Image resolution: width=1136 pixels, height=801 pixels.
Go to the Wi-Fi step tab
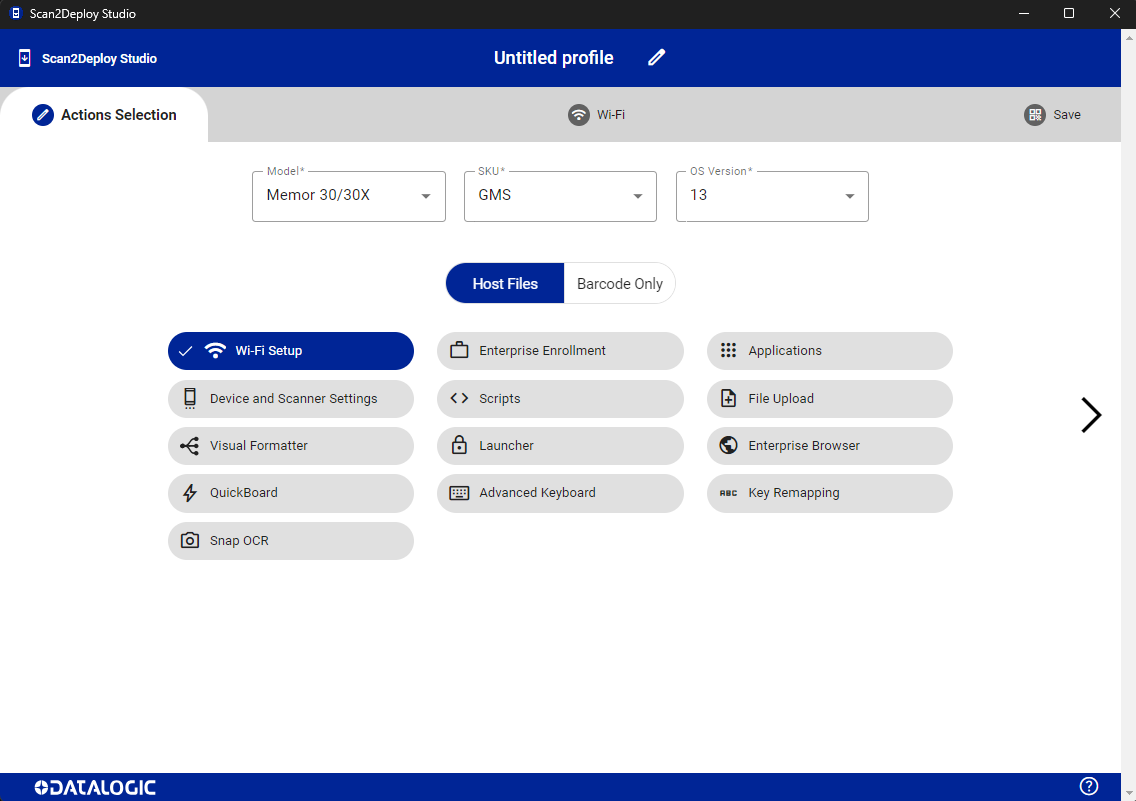(597, 115)
